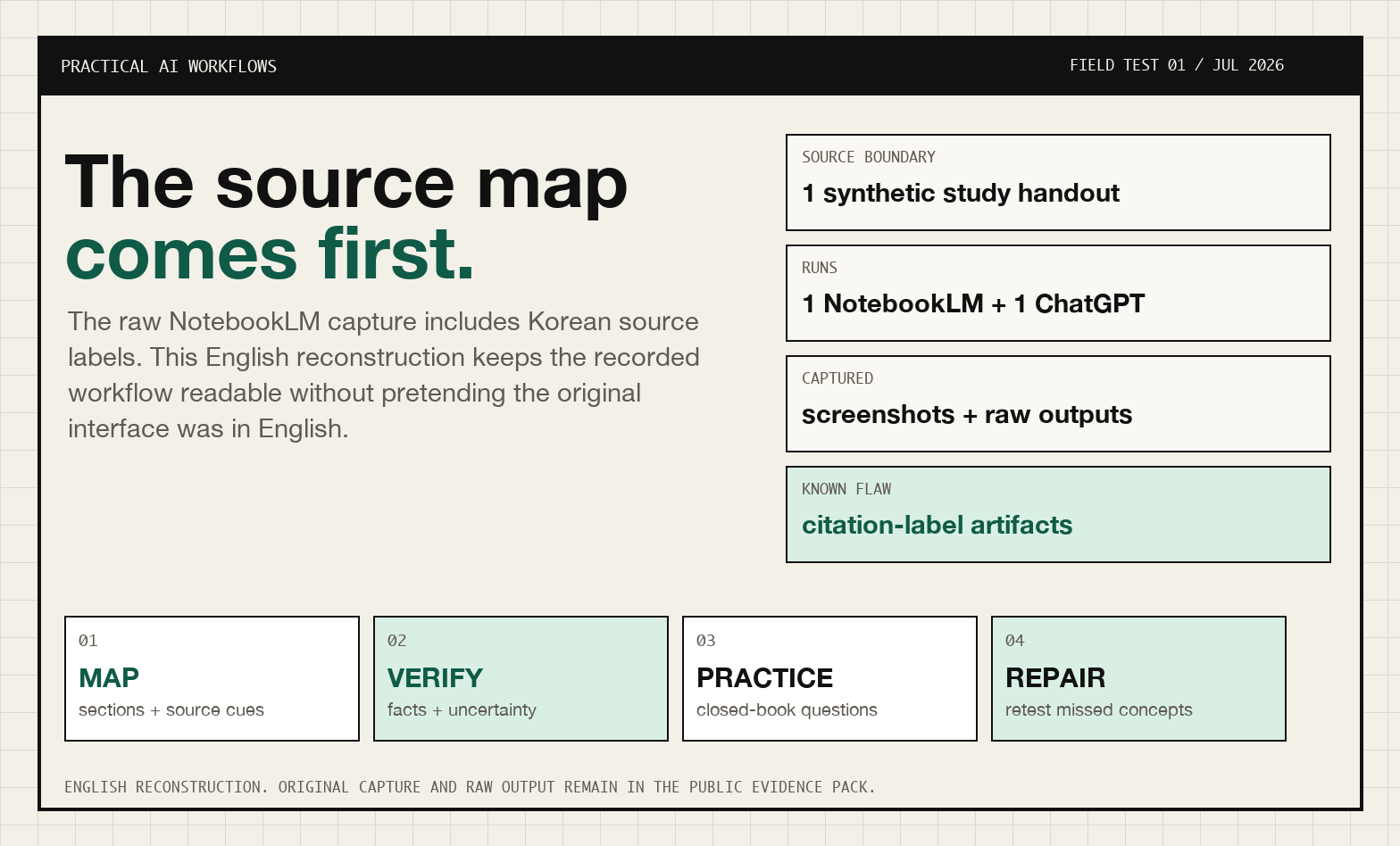The height and width of the screenshot is (846, 1400).
Task: Click 'sections + source cues' caption
Action: pos(171,710)
